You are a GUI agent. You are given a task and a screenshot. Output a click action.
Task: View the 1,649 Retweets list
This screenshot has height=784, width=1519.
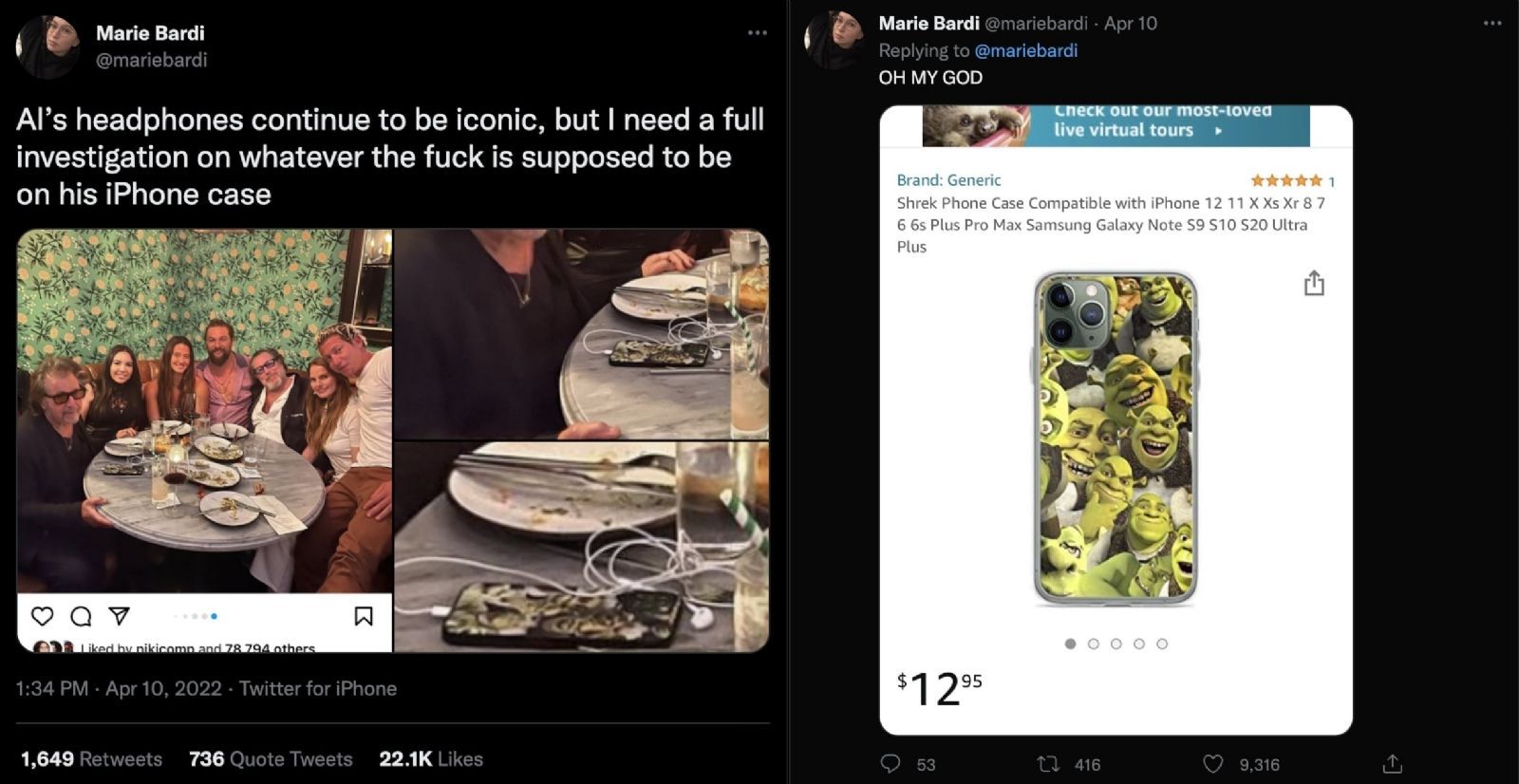91,759
